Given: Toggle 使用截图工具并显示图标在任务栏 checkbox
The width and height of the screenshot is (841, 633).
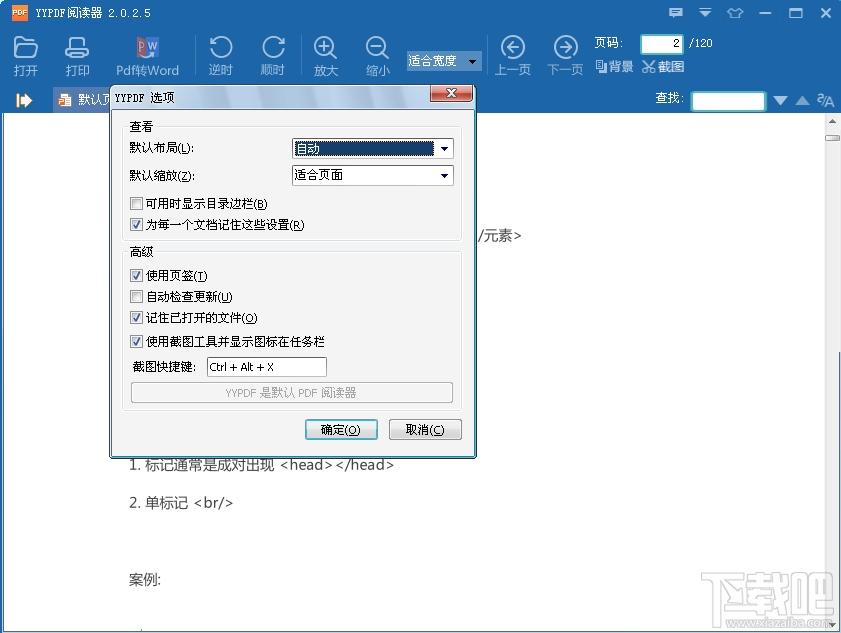Looking at the screenshot, I should click(136, 341).
